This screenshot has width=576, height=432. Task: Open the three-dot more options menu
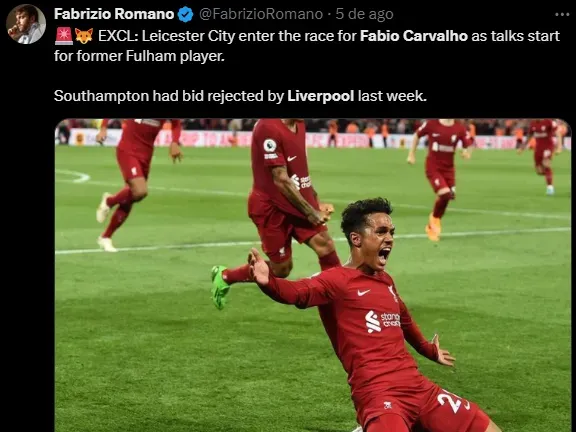coord(562,15)
